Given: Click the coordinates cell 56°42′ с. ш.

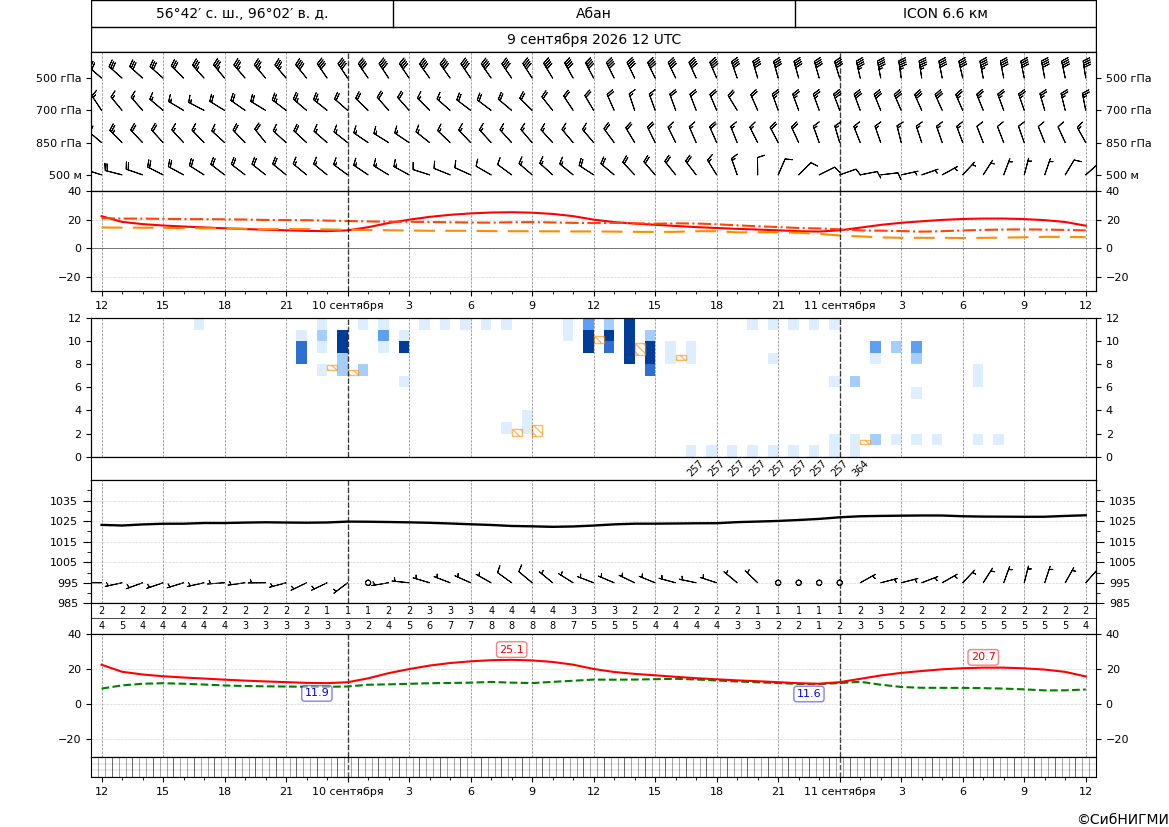Looking at the screenshot, I should click(x=242, y=14).
